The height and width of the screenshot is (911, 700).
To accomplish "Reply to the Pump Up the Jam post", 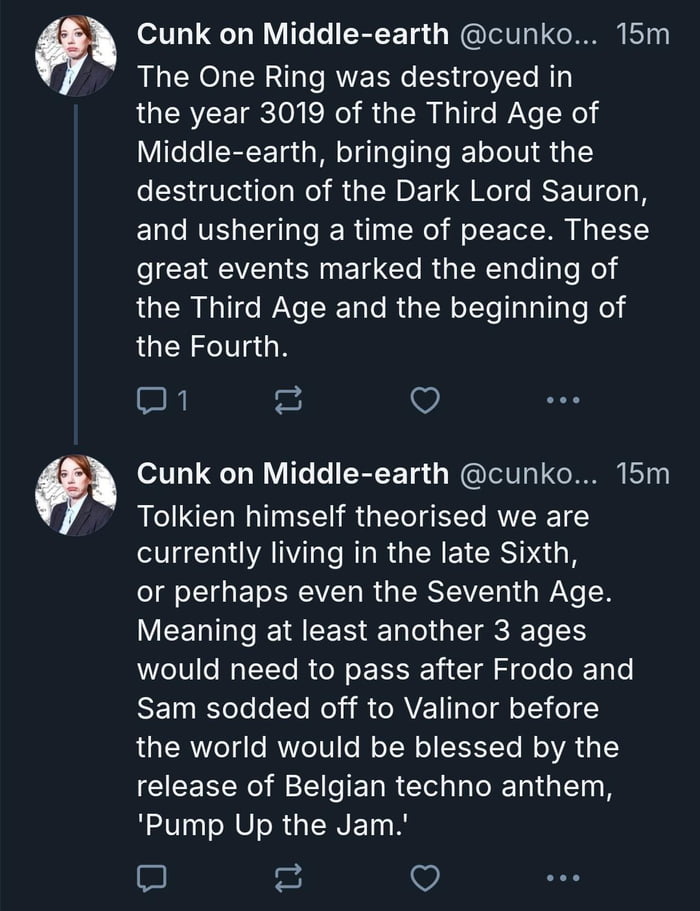I will tap(148, 878).
